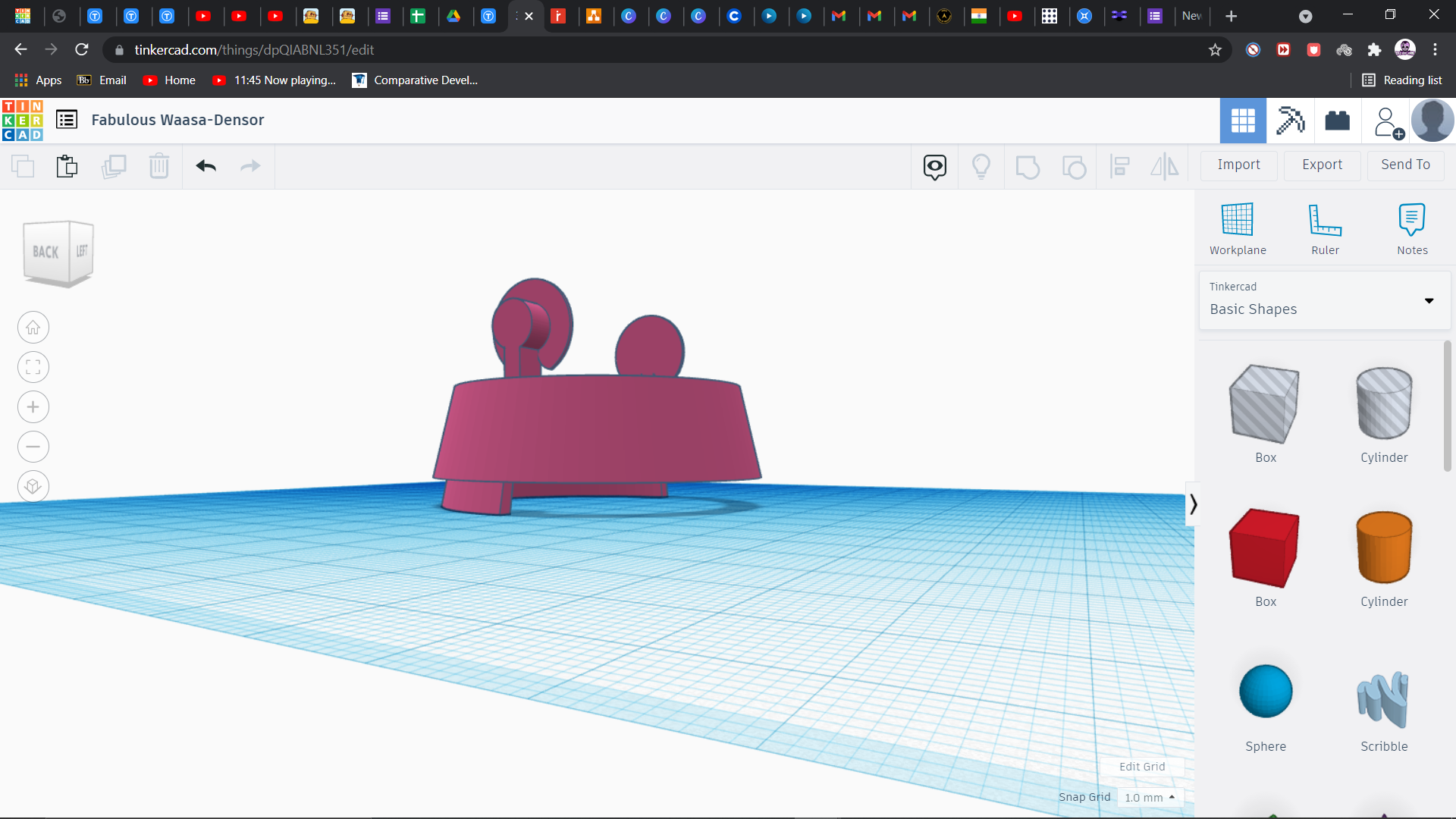Undo the last action
The width and height of the screenshot is (1456, 819).
206,166
